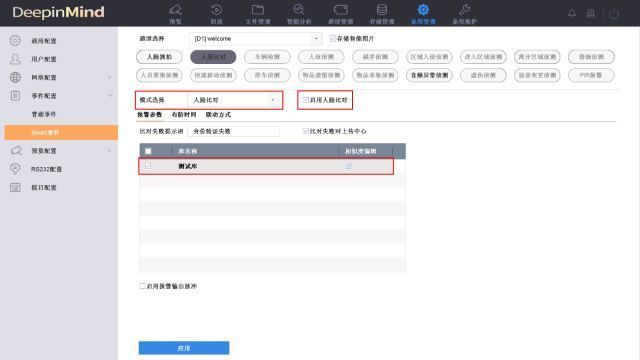640x360 pixels.
Task: Click the event config (事件配置) clipboard icon
Action: (15, 96)
